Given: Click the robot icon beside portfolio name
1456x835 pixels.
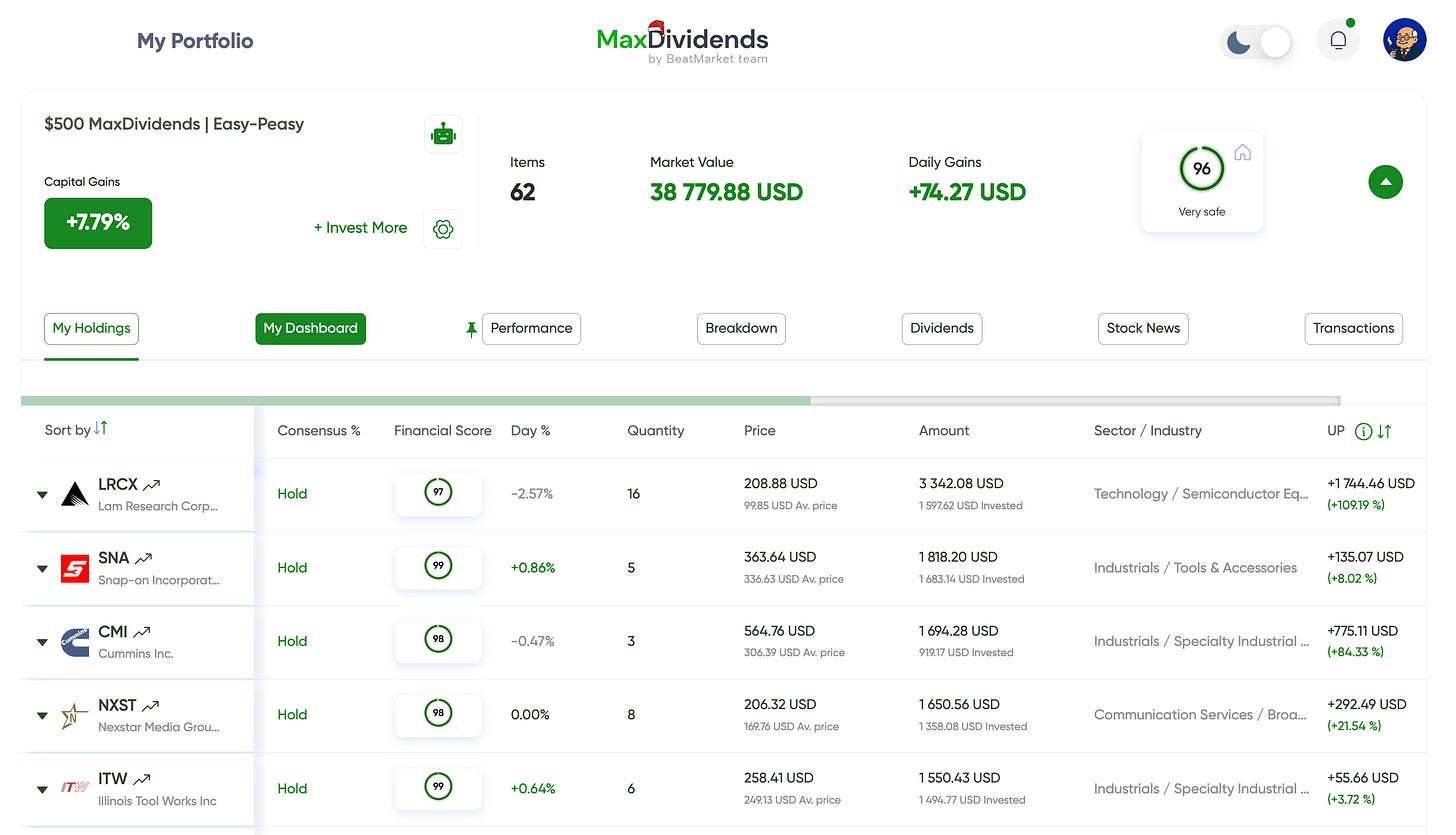Looking at the screenshot, I should [x=443, y=134].
